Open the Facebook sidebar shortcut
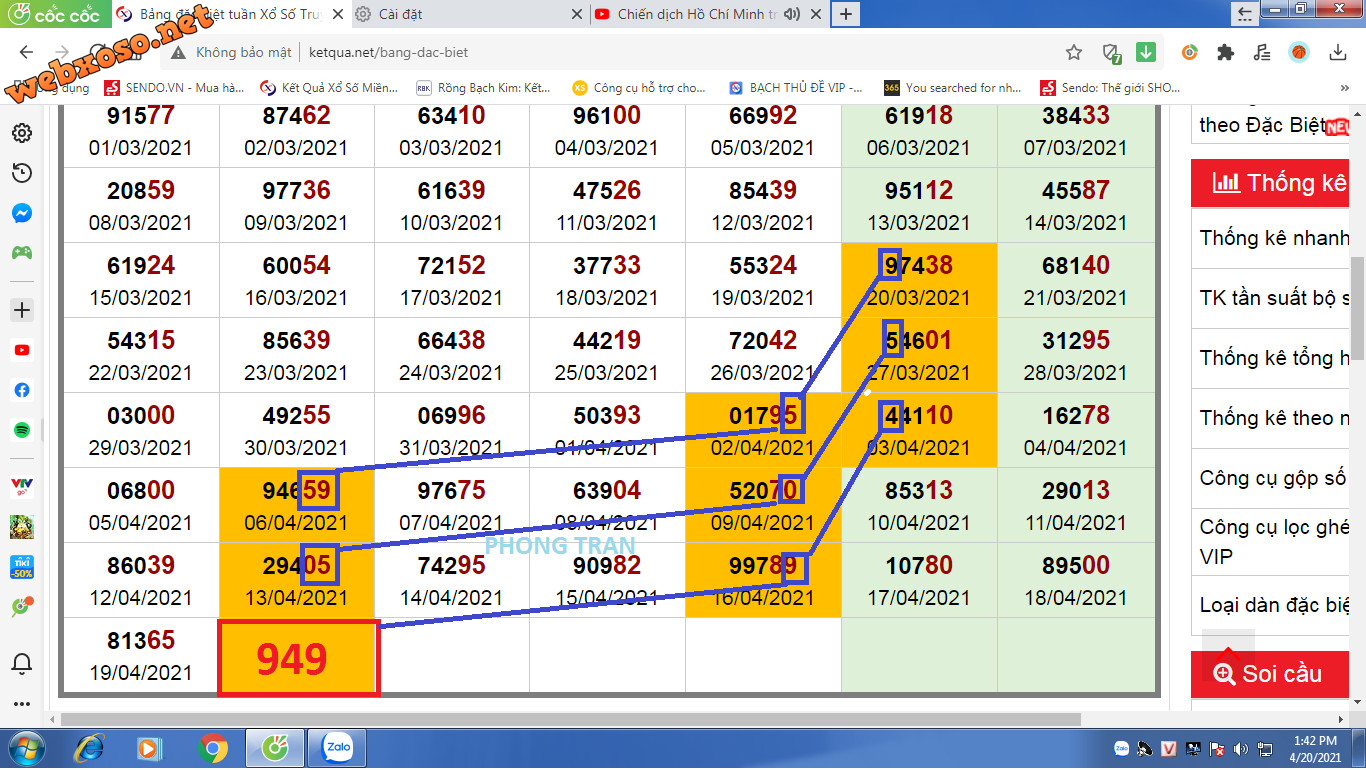Image resolution: width=1366 pixels, height=770 pixels. coord(21,390)
